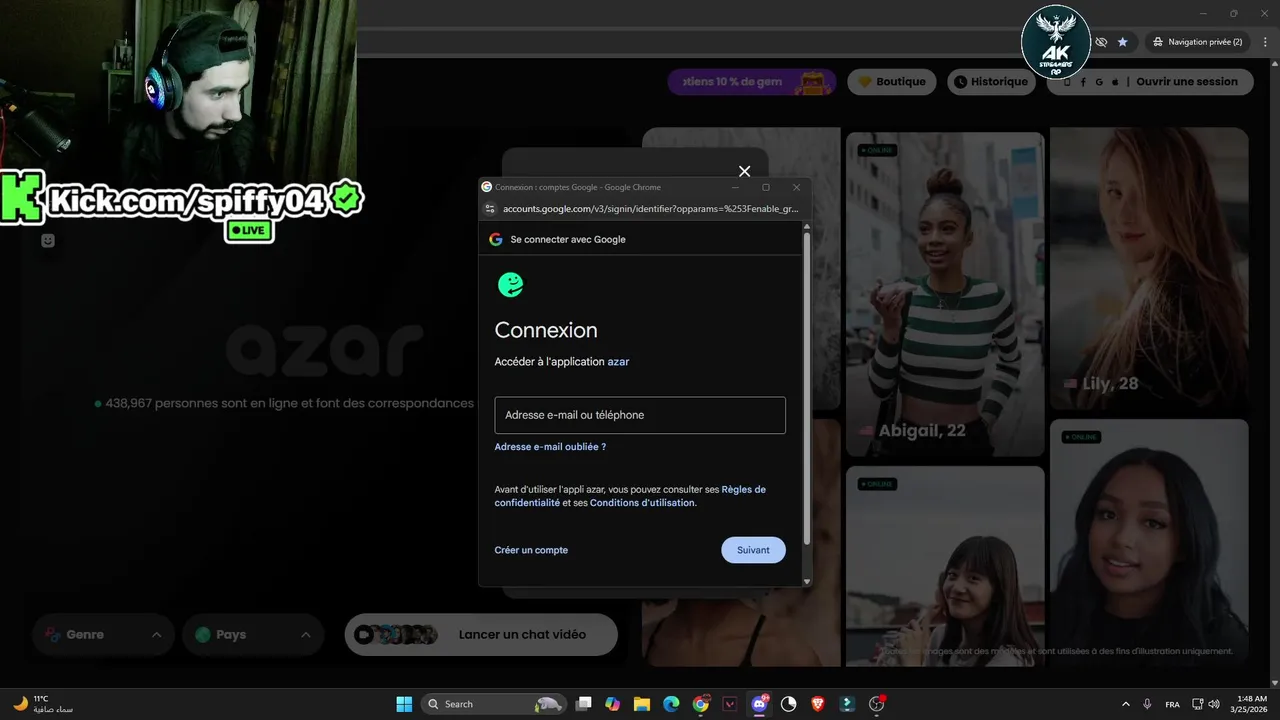Open the app with red badge at taskbar end
Viewport: 1280px width, 720px height.
[877, 704]
